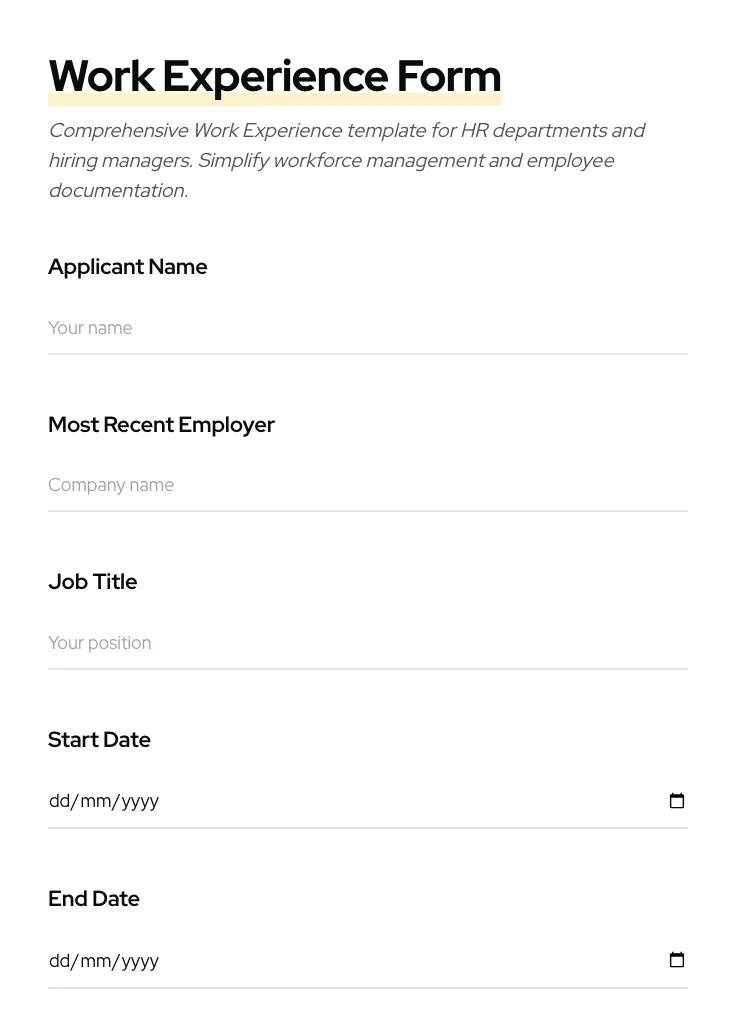
Task: Open the Start Date calendar picker
Action: [677, 801]
